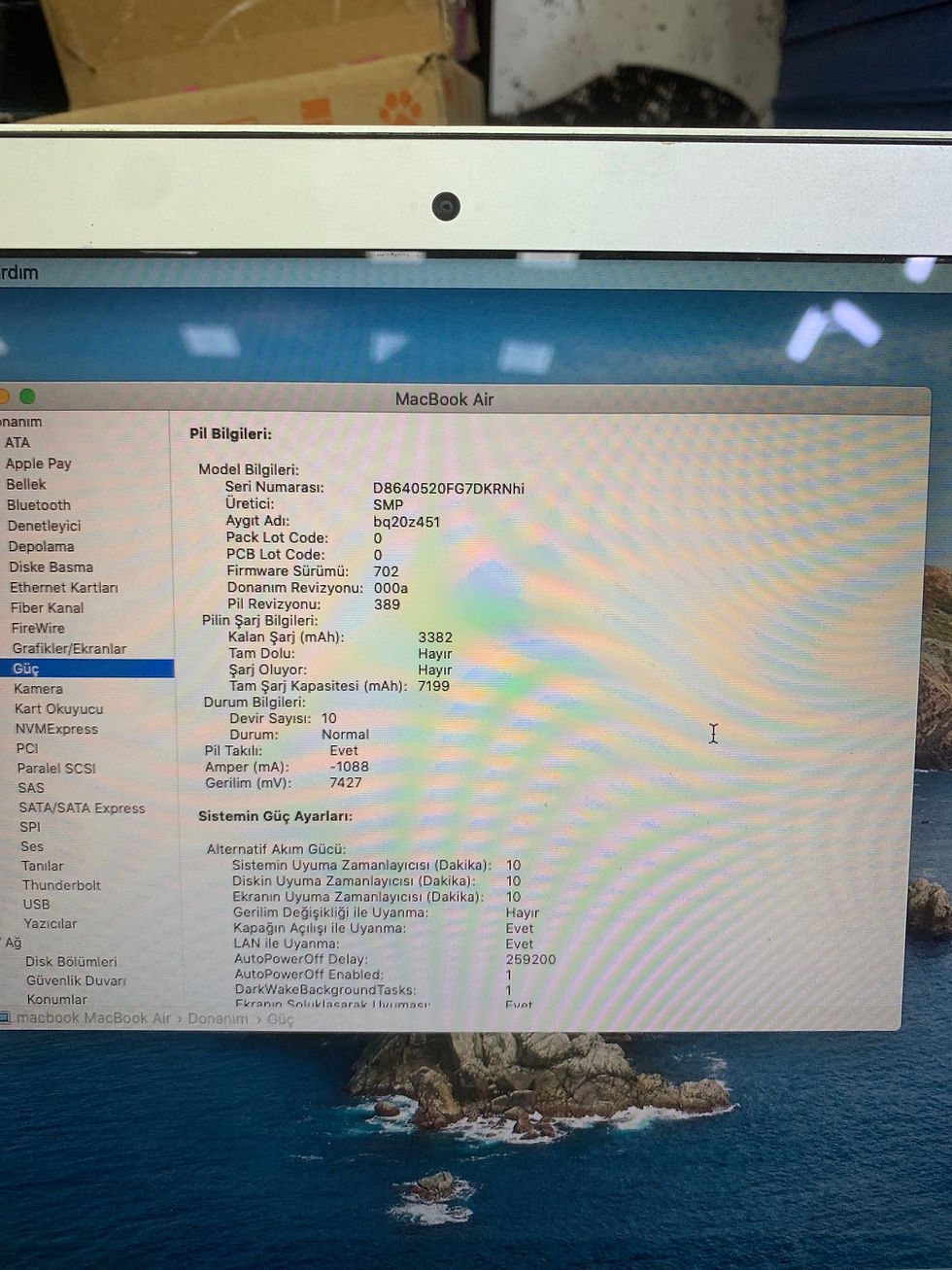Screen dimensions: 952x1270
Task: Open the Bellek sidebar entry
Action: coord(25,484)
